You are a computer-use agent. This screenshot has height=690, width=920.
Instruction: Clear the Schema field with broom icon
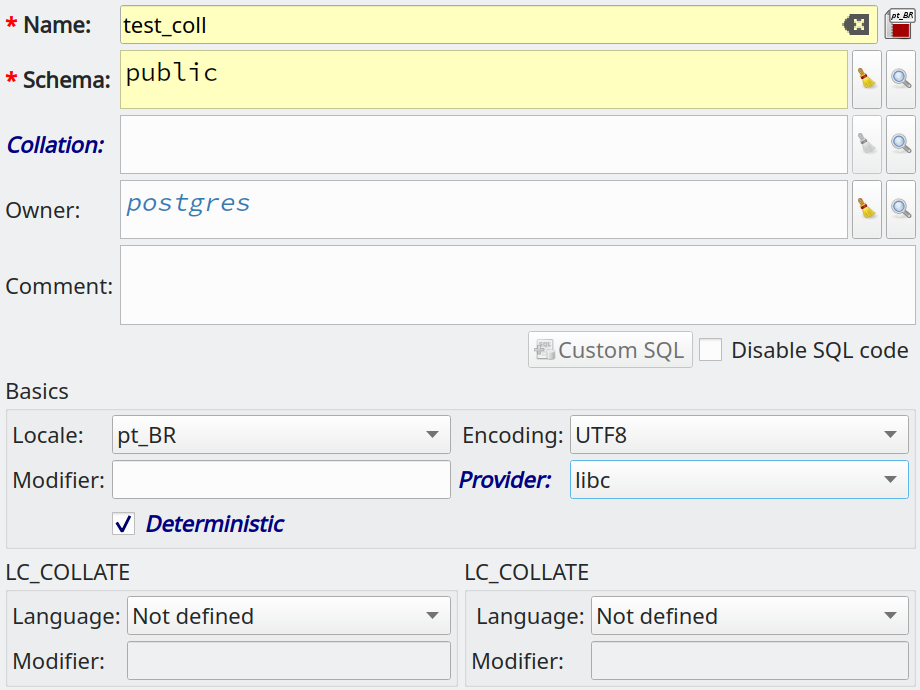(x=867, y=79)
